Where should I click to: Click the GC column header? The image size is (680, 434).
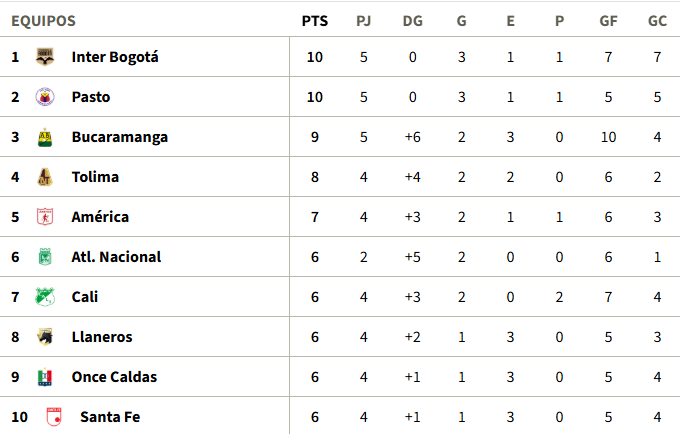pos(657,20)
